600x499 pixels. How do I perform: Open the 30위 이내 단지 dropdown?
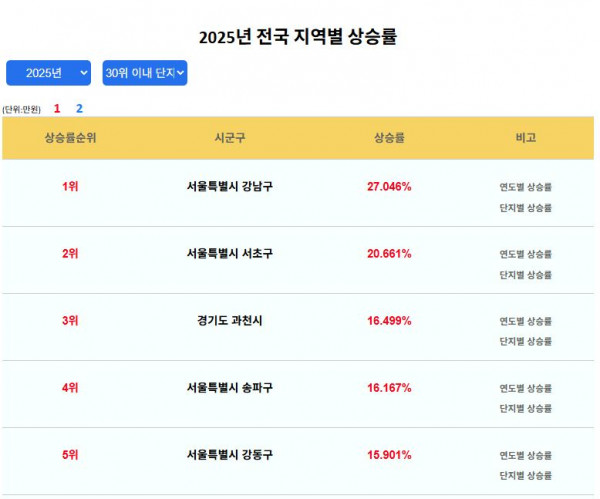pos(145,73)
